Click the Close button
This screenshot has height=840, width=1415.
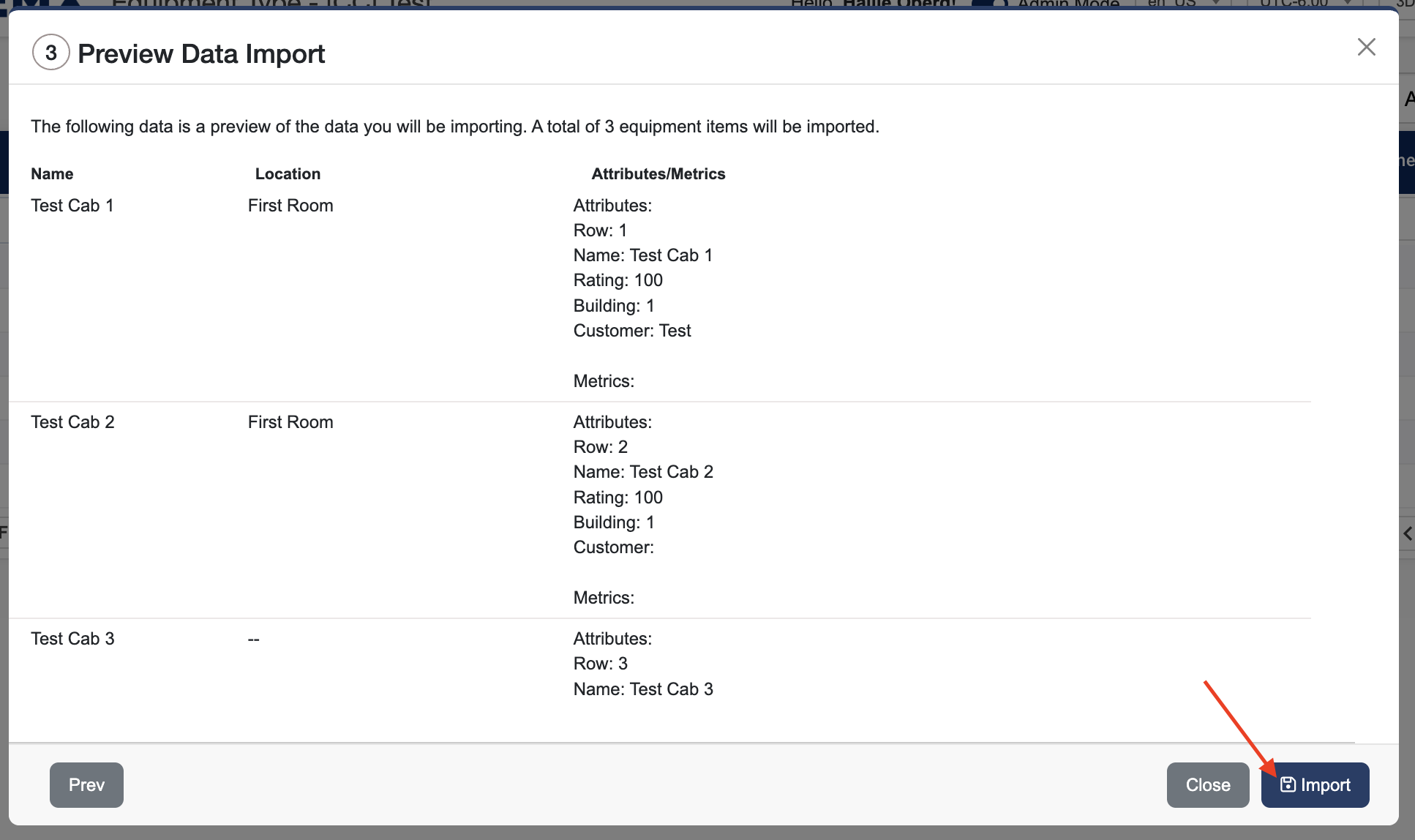1207,784
